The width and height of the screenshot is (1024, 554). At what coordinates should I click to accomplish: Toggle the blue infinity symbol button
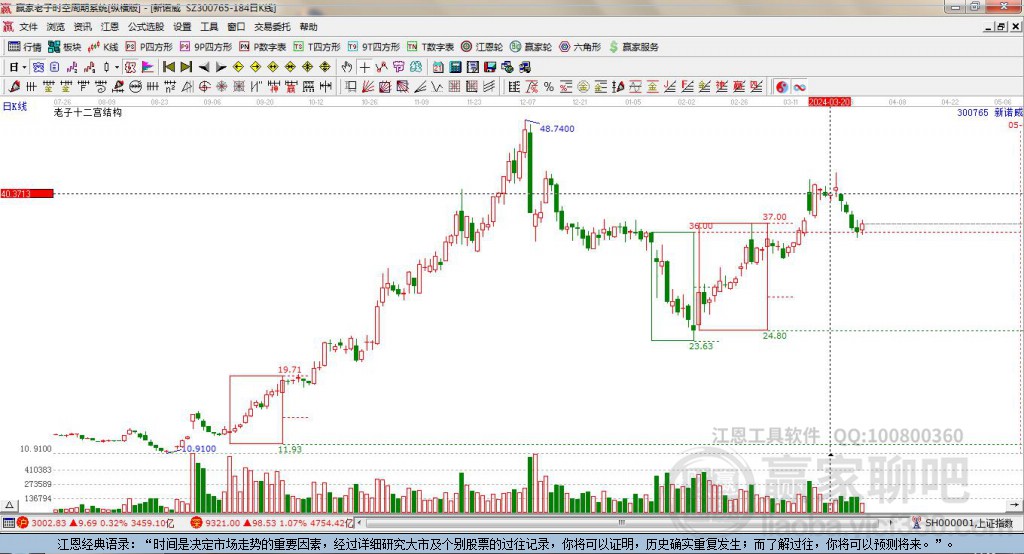click(x=799, y=87)
